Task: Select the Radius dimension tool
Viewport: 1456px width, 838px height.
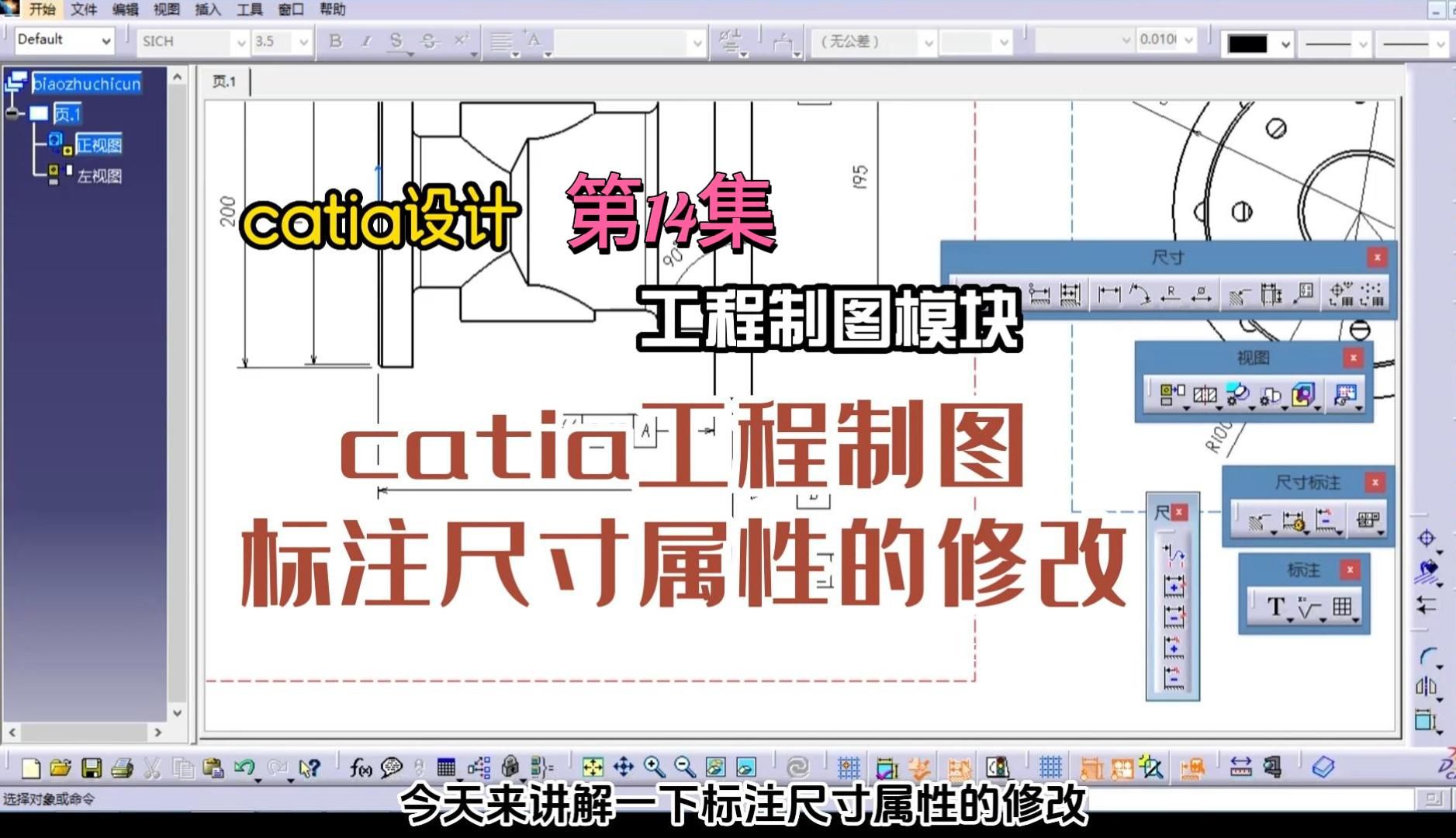Action: [x=1170, y=294]
